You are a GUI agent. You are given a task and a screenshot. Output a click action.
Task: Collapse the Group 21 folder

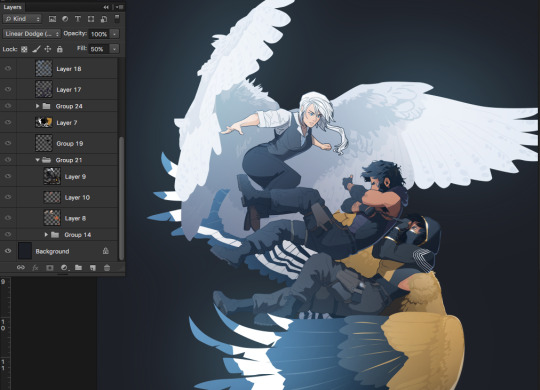point(38,160)
